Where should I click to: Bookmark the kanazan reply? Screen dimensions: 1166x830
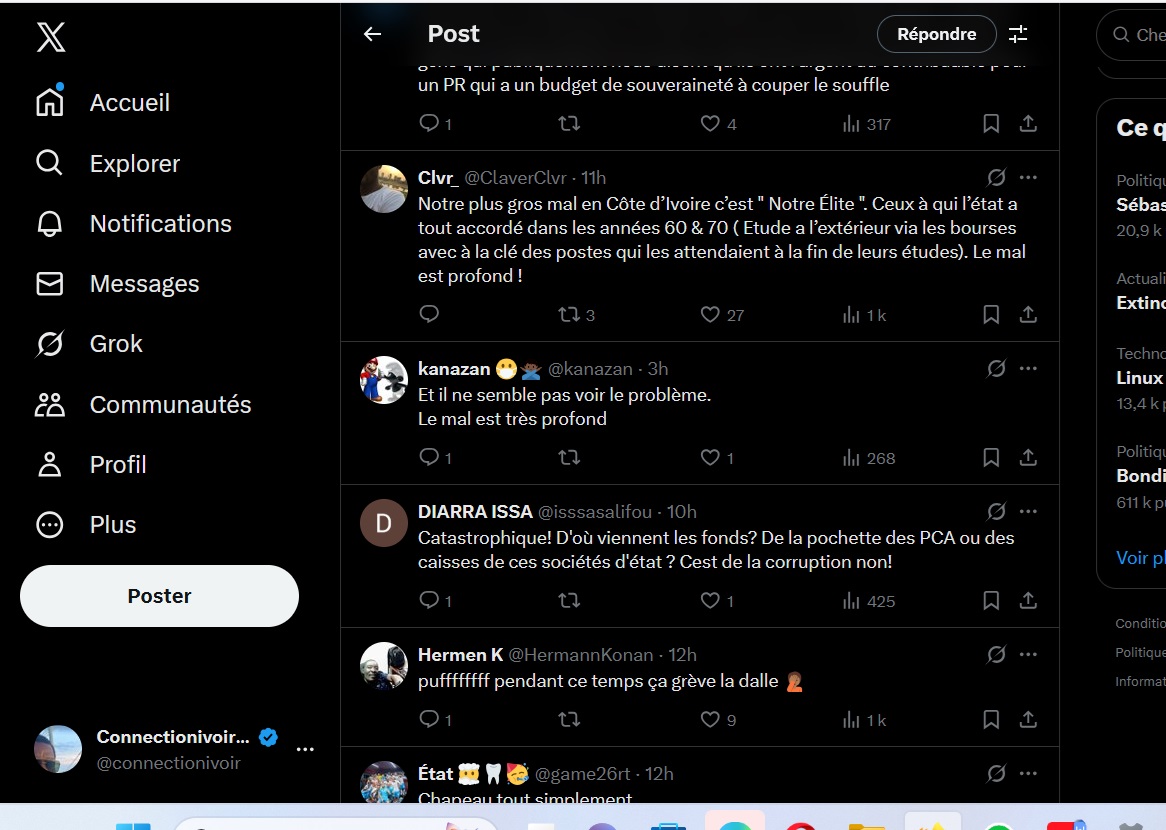tap(991, 458)
